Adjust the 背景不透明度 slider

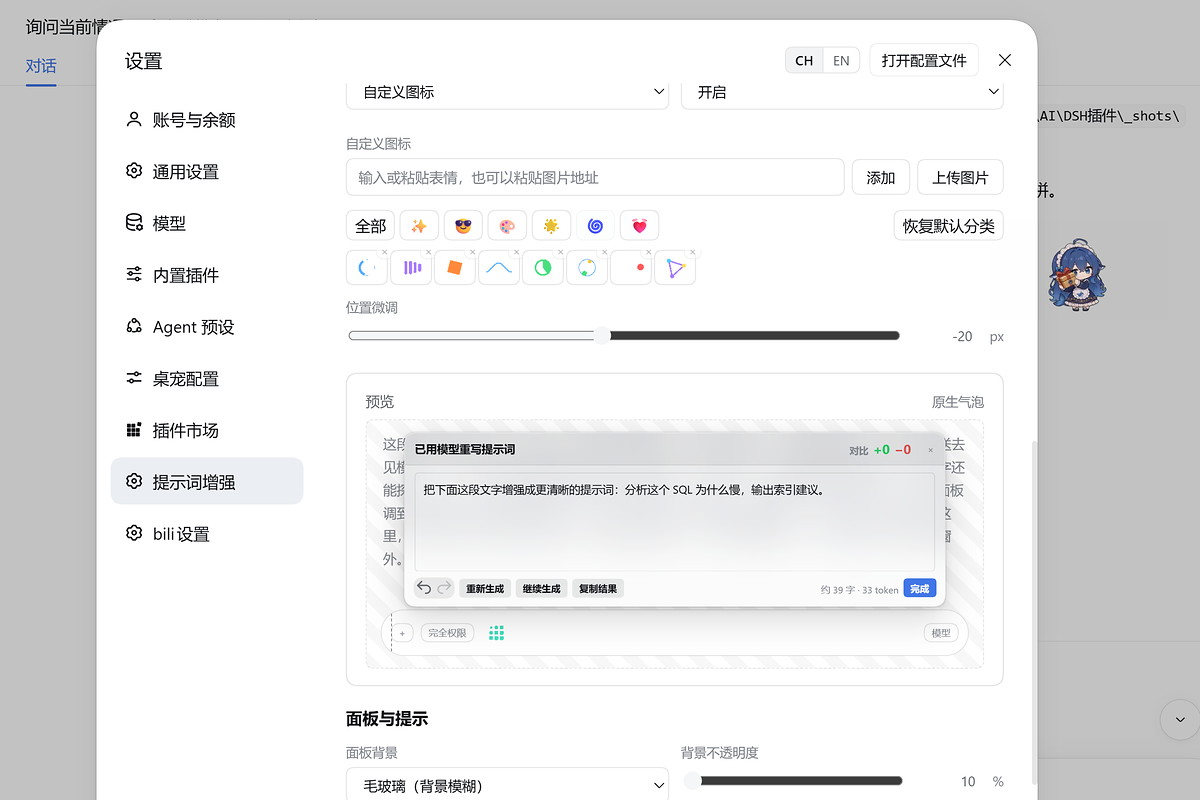click(x=793, y=781)
